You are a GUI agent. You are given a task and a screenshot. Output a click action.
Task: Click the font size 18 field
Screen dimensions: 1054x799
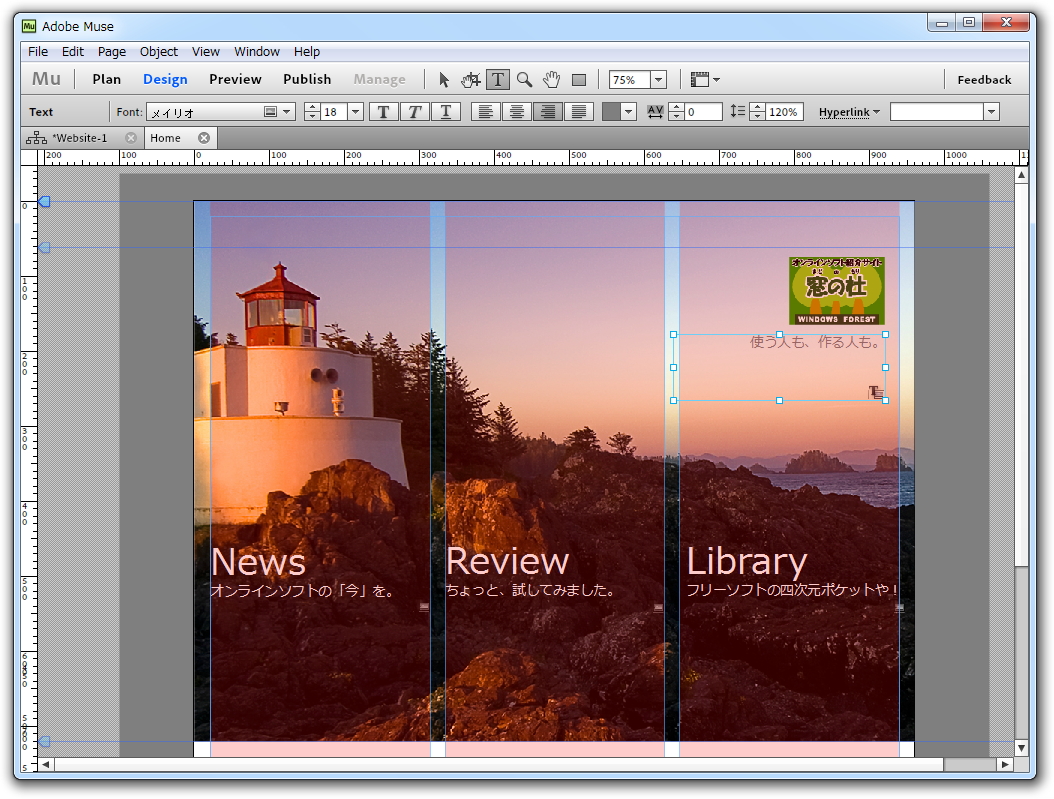pos(333,112)
